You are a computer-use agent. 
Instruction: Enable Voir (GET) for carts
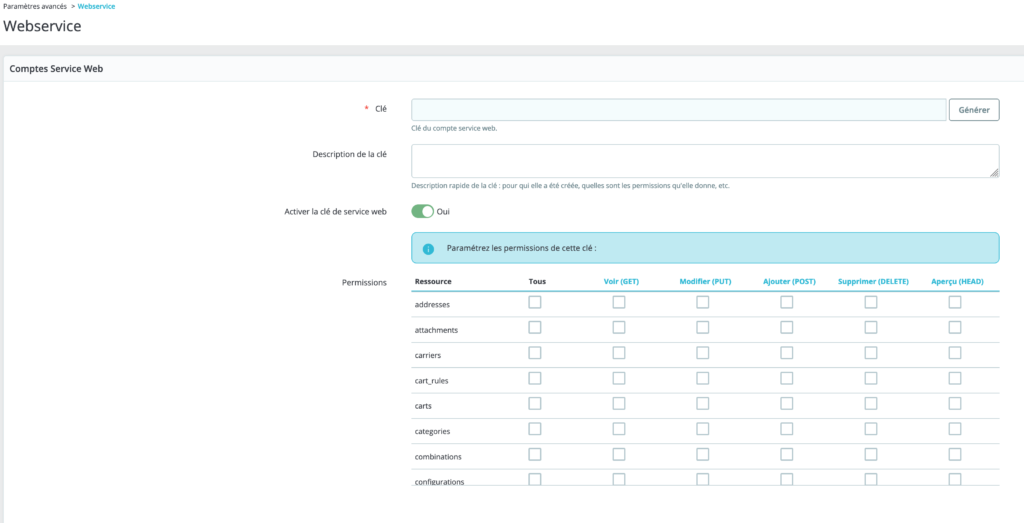click(618, 404)
